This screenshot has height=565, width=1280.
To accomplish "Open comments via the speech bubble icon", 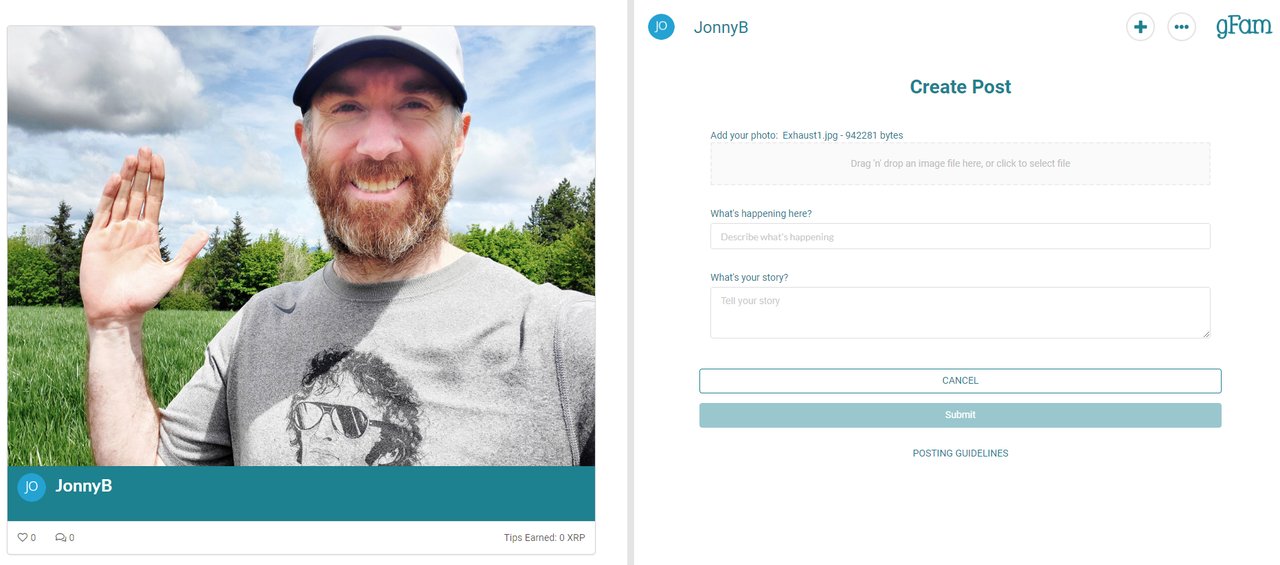I will click(60, 538).
